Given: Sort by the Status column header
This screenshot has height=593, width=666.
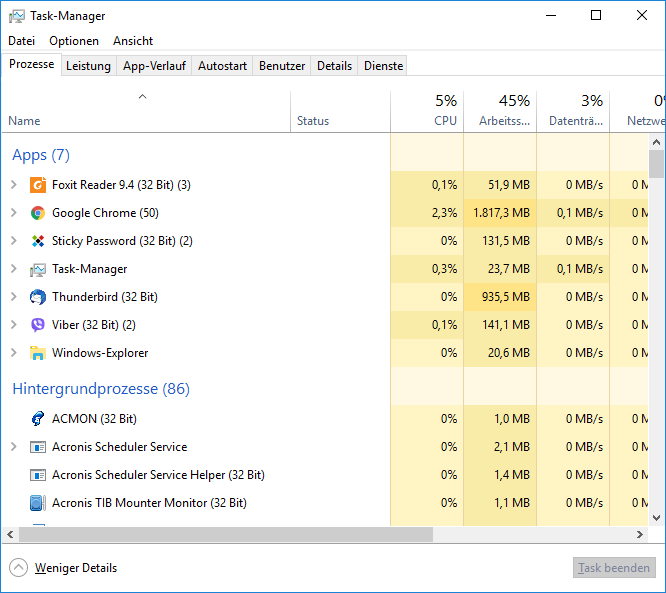Looking at the screenshot, I should coord(340,112).
